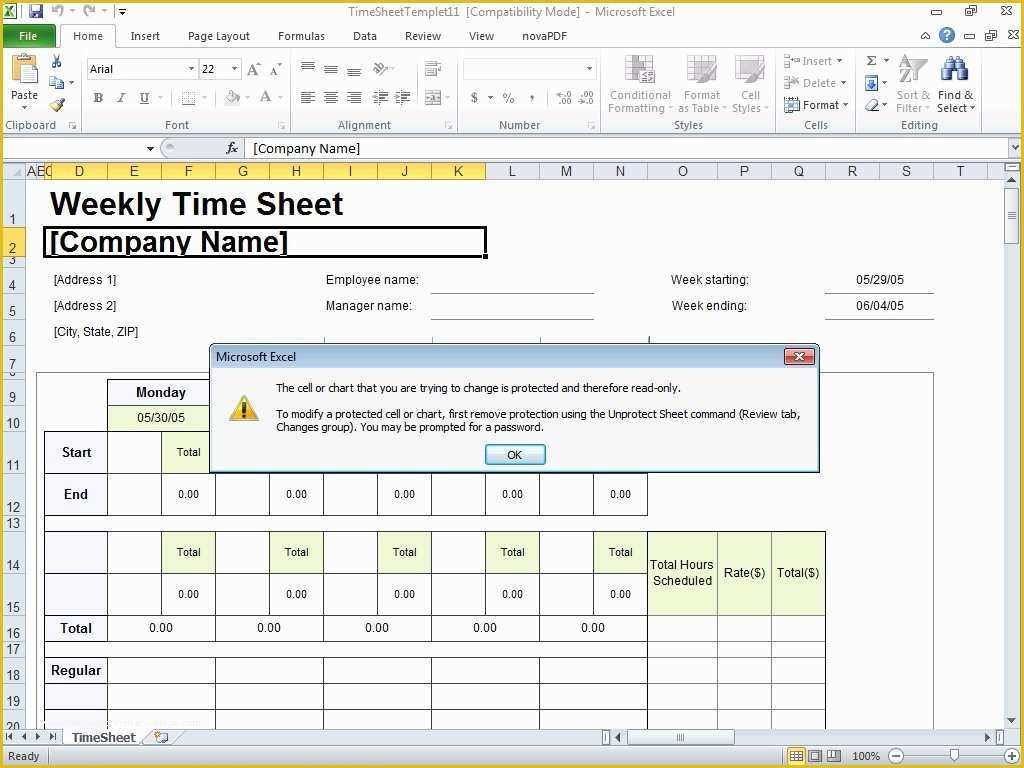Open the Arial font name dropdown
The image size is (1024, 768).
pos(191,69)
